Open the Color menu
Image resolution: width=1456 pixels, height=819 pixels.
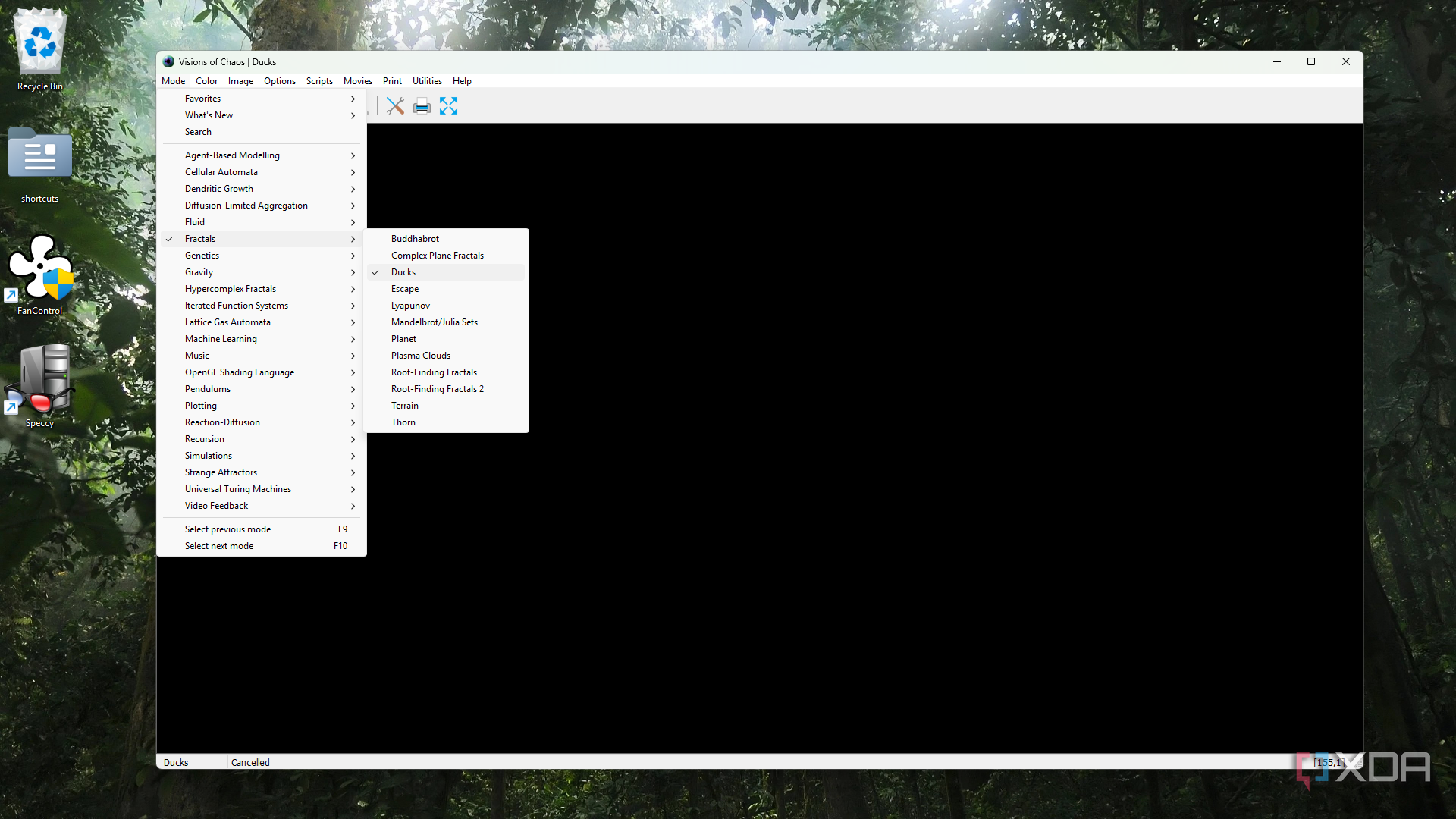pos(206,81)
